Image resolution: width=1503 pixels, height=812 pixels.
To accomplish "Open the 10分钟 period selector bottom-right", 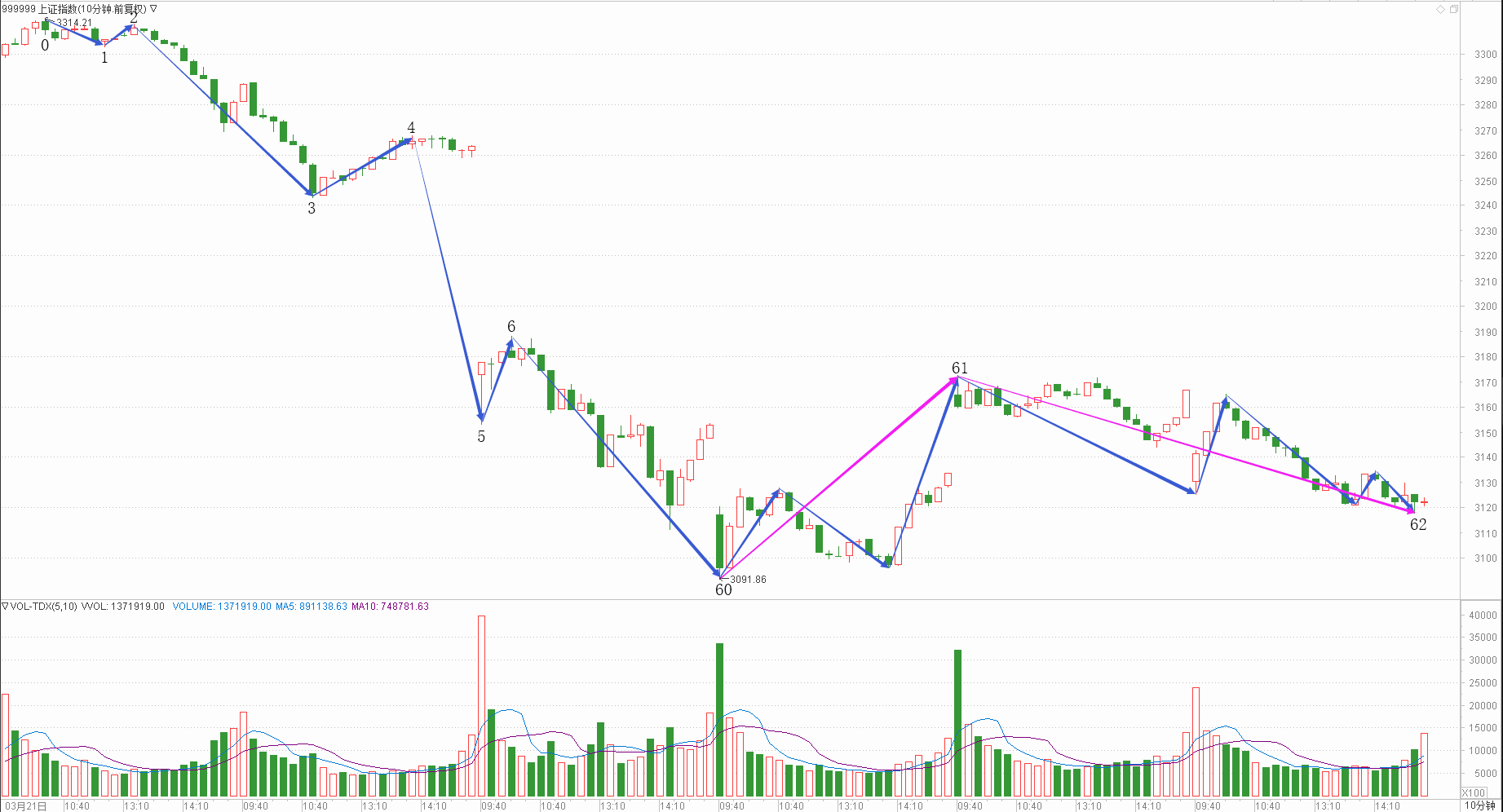I will [1479, 805].
